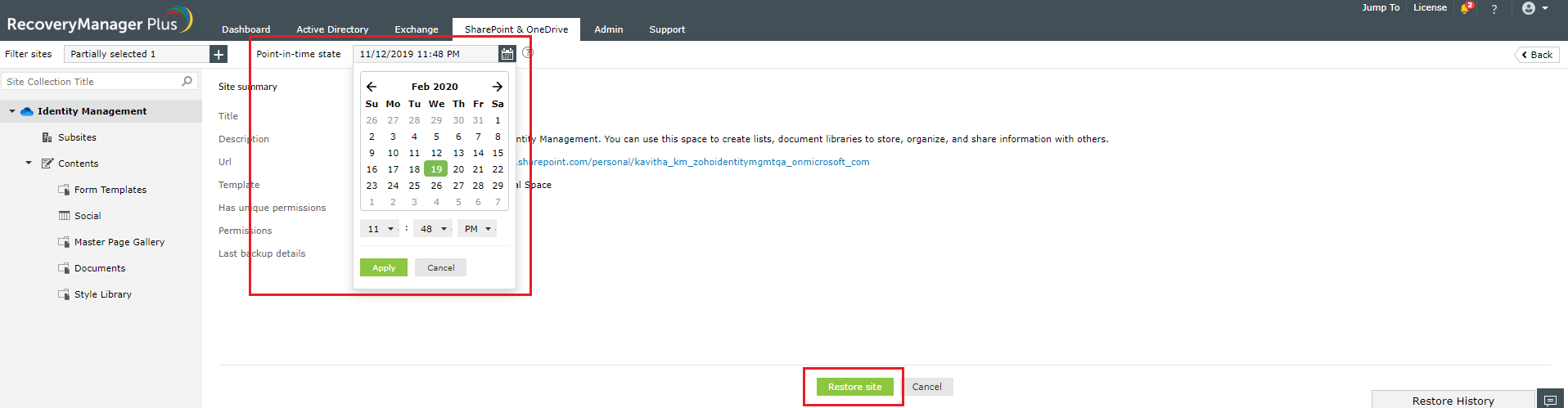Select February 19 in calendar
The image size is (1568, 408).
click(436, 169)
